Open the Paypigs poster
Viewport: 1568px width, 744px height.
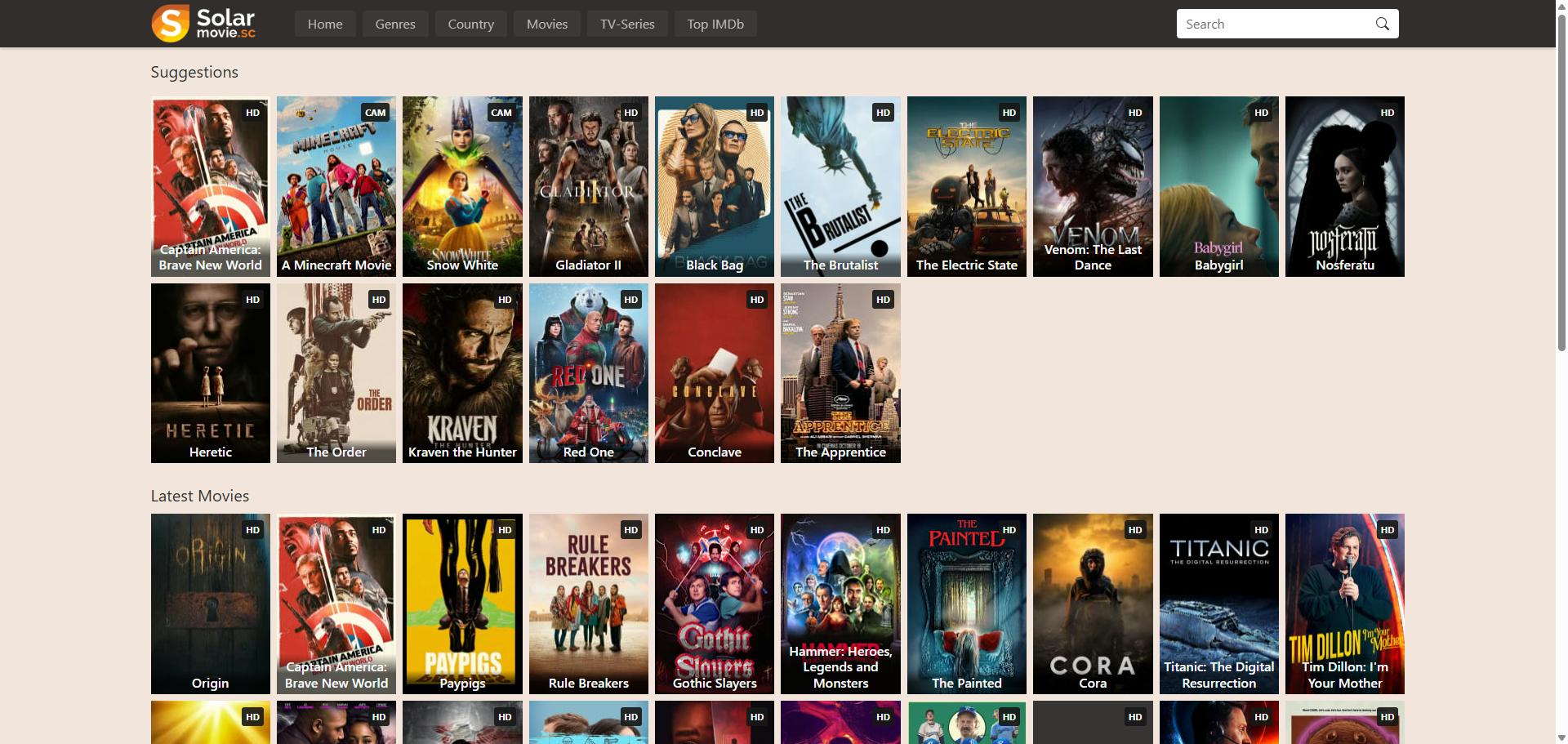pyautogui.click(x=462, y=604)
